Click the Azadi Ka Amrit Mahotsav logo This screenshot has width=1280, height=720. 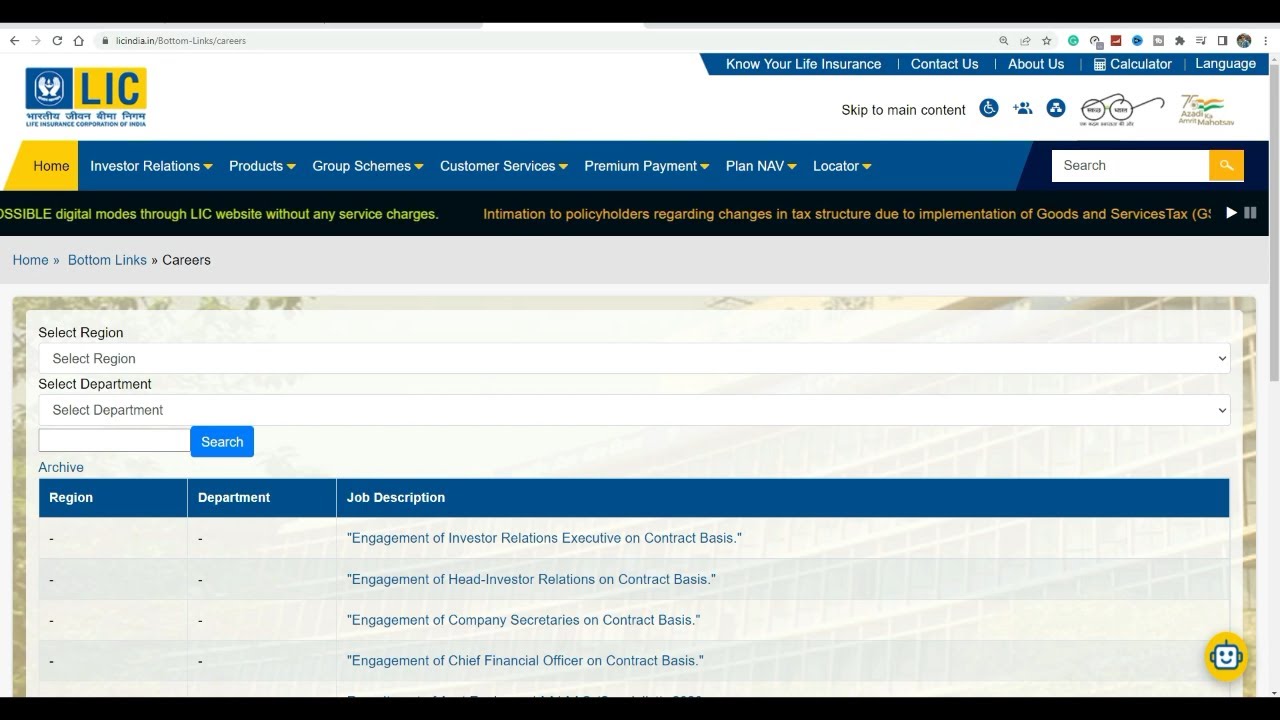1207,109
